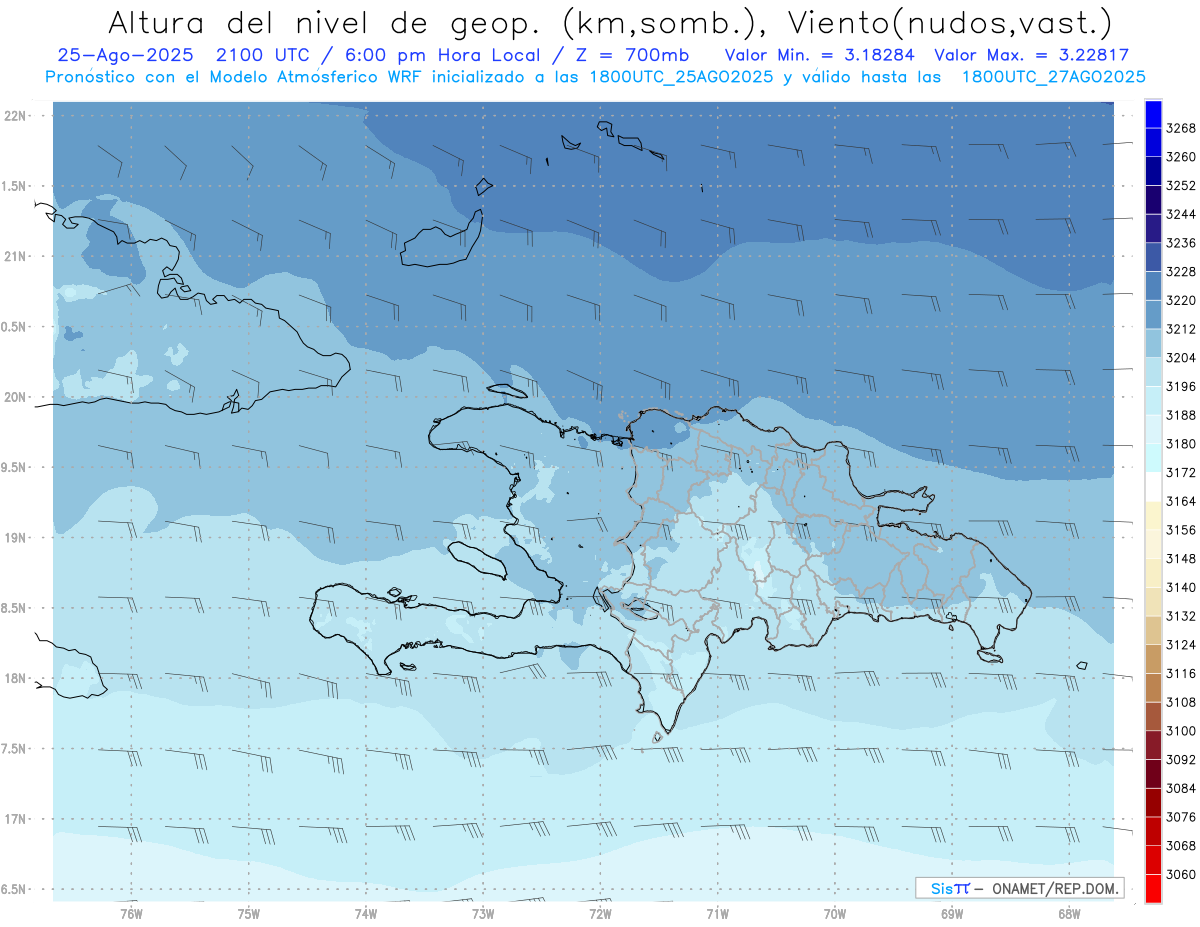Click the colorbar value '3076'
The image size is (1200, 927).
pyautogui.click(x=1181, y=817)
